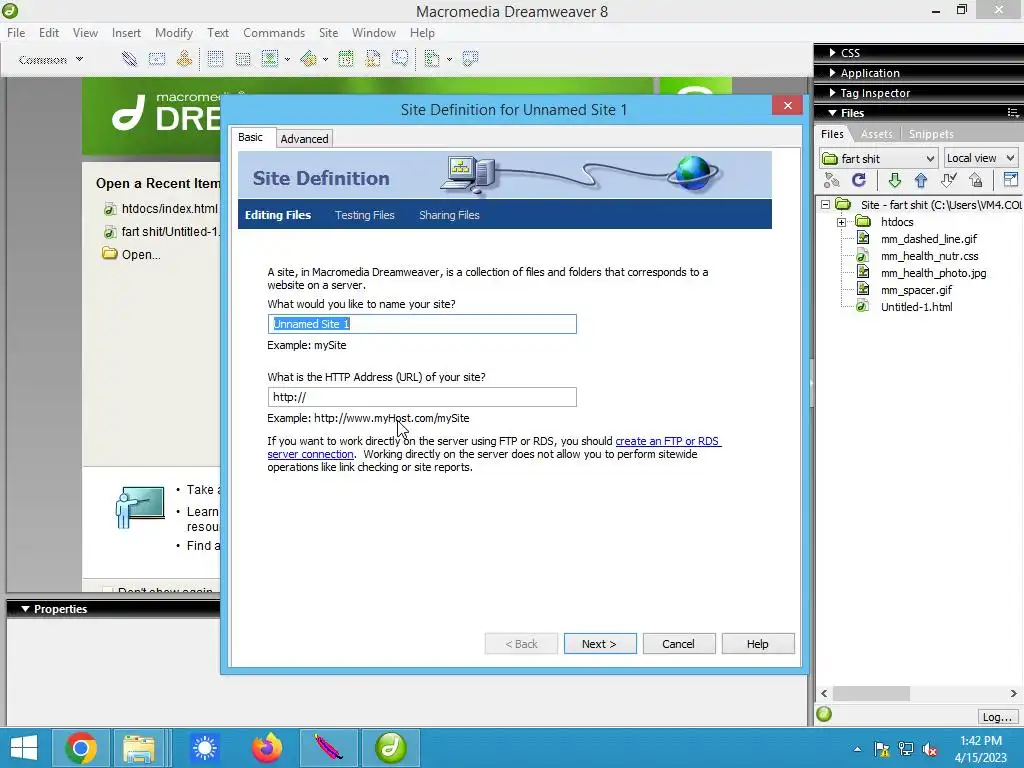Click the Images insert icon

pos(270,59)
